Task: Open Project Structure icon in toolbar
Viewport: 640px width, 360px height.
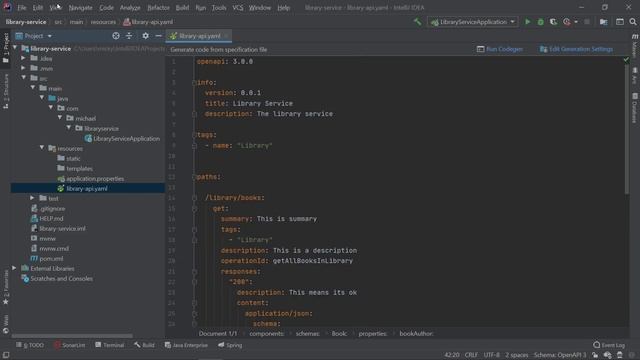Action: (604, 22)
